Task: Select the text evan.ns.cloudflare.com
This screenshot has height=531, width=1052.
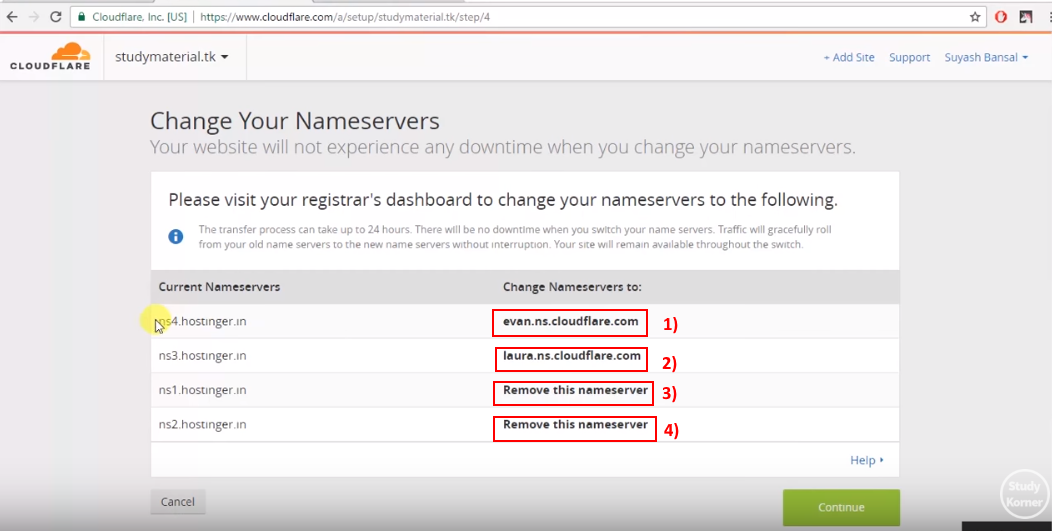Action: pyautogui.click(x=570, y=321)
